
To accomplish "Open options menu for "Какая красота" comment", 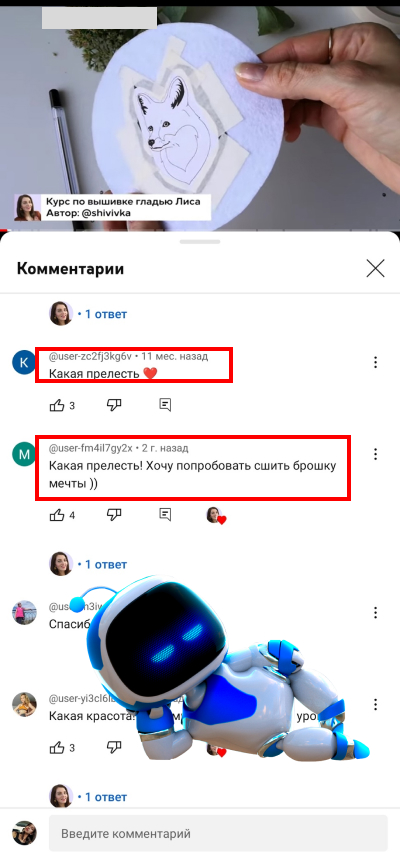I will 375,705.
